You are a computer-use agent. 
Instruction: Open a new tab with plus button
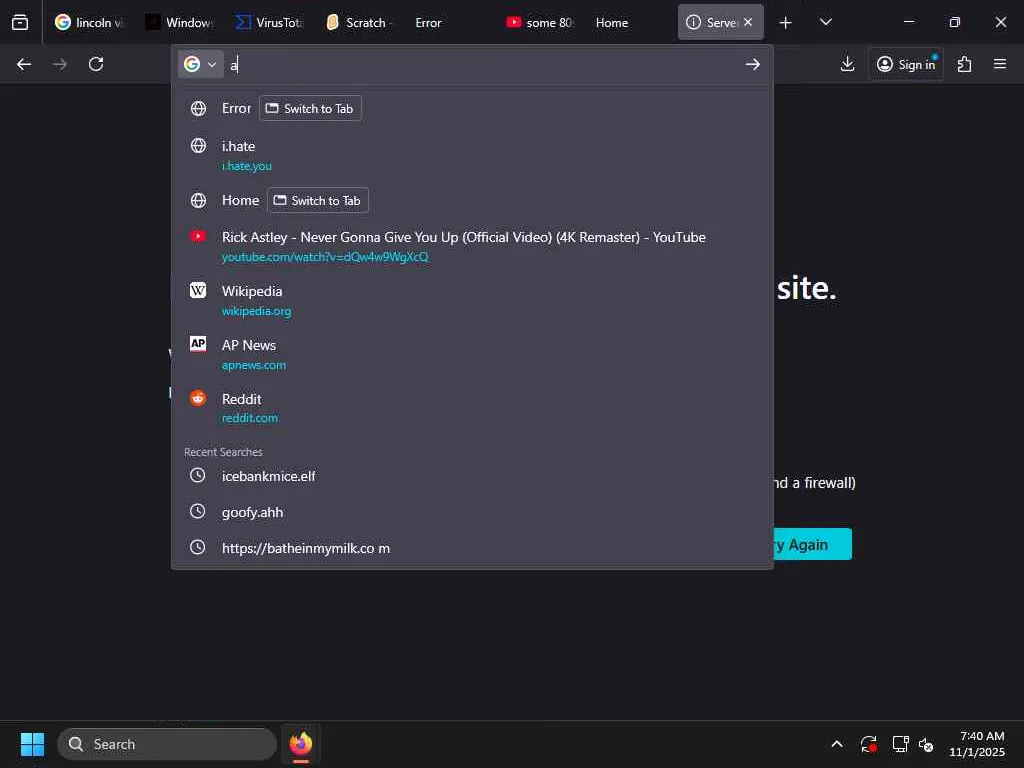click(786, 23)
